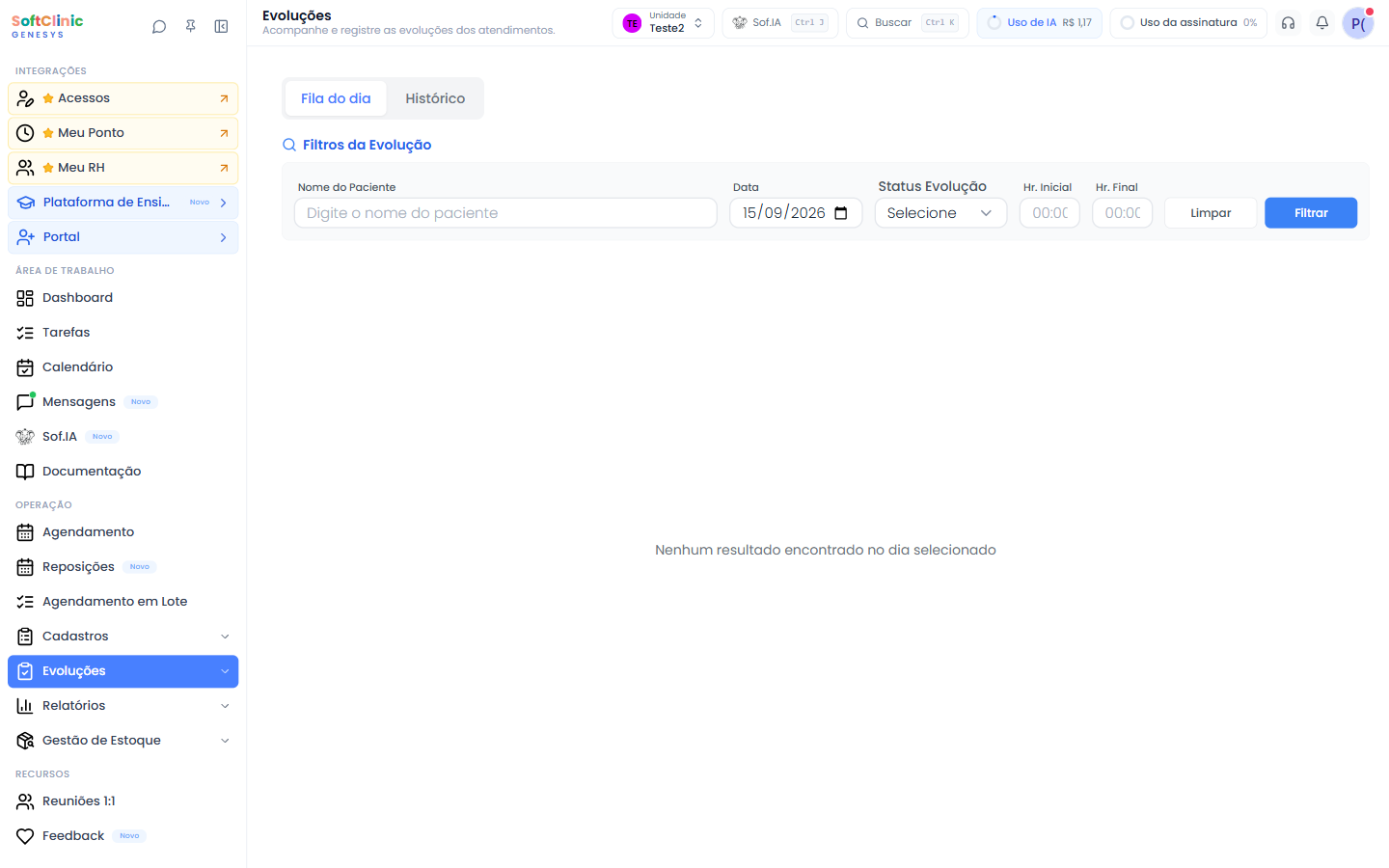Viewport: 1389px width, 868px height.
Task: Click the Evoluções clipboard-check icon
Action: click(25, 671)
